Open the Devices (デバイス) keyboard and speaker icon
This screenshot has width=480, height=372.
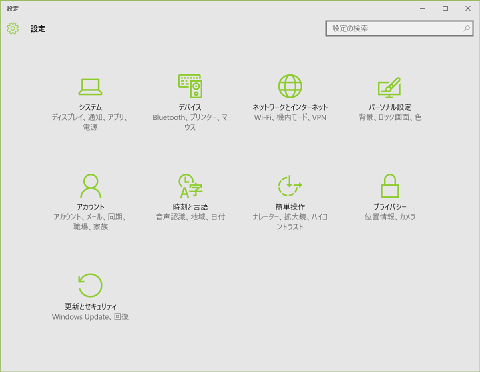(190, 86)
